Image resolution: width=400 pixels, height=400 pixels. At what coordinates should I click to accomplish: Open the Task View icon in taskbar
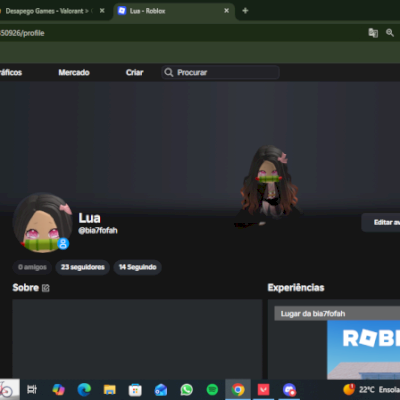point(32,389)
